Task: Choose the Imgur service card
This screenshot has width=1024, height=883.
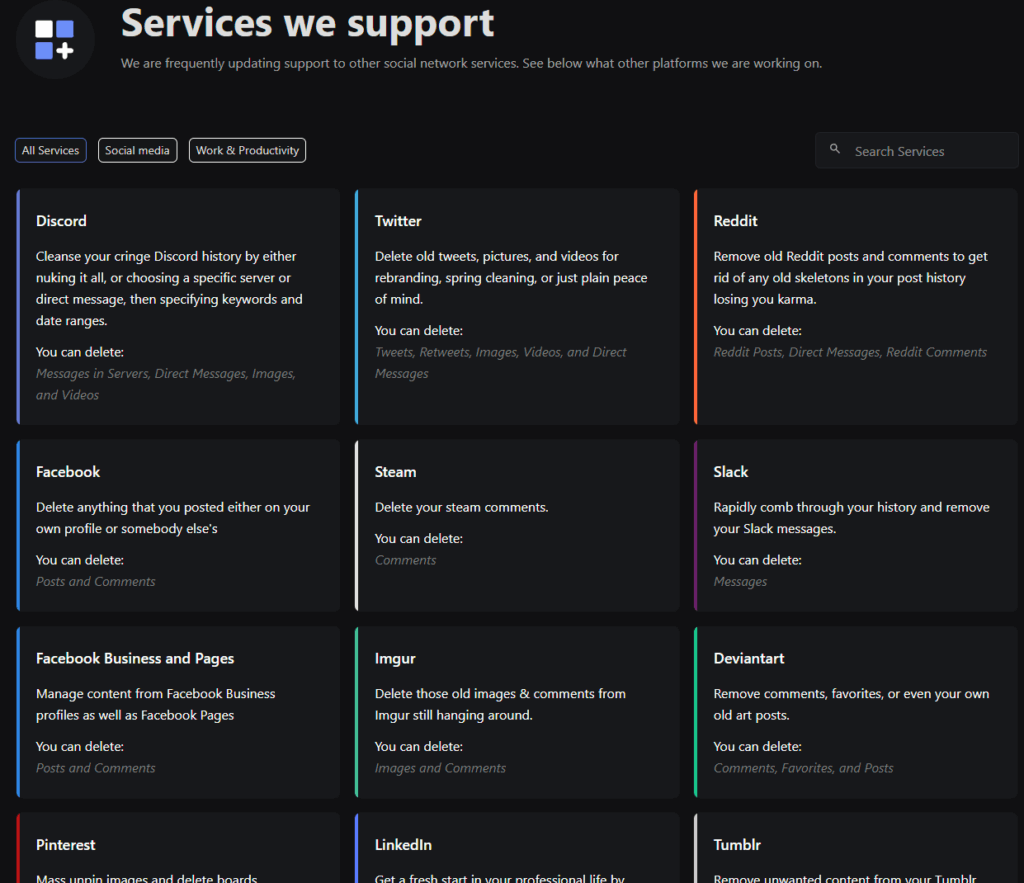Action: coord(517,712)
